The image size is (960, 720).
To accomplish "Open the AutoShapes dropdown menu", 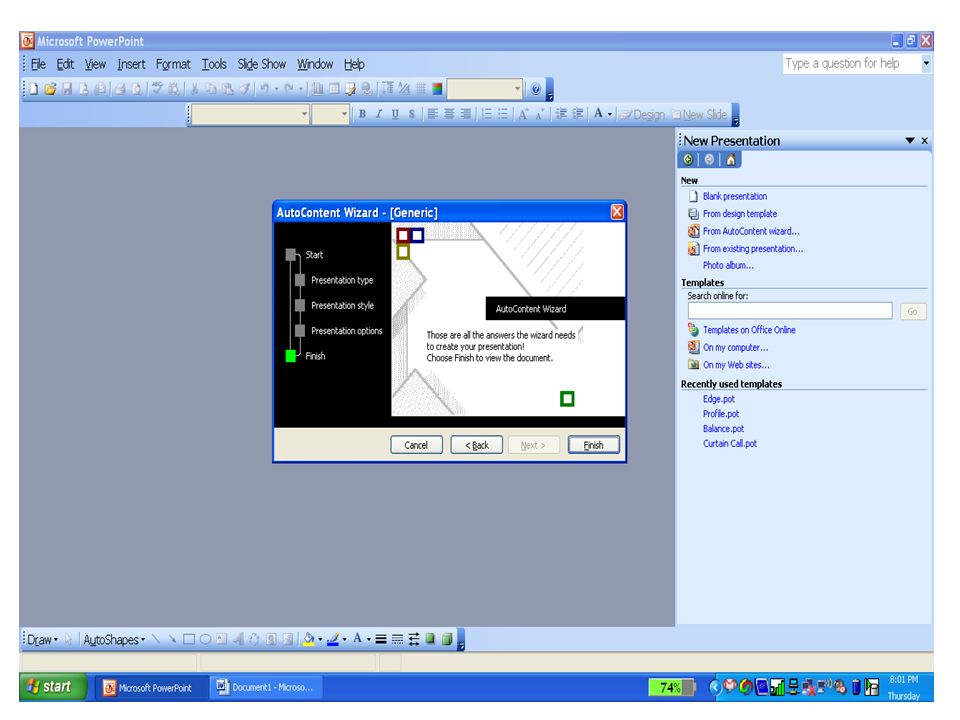I will 114,640.
